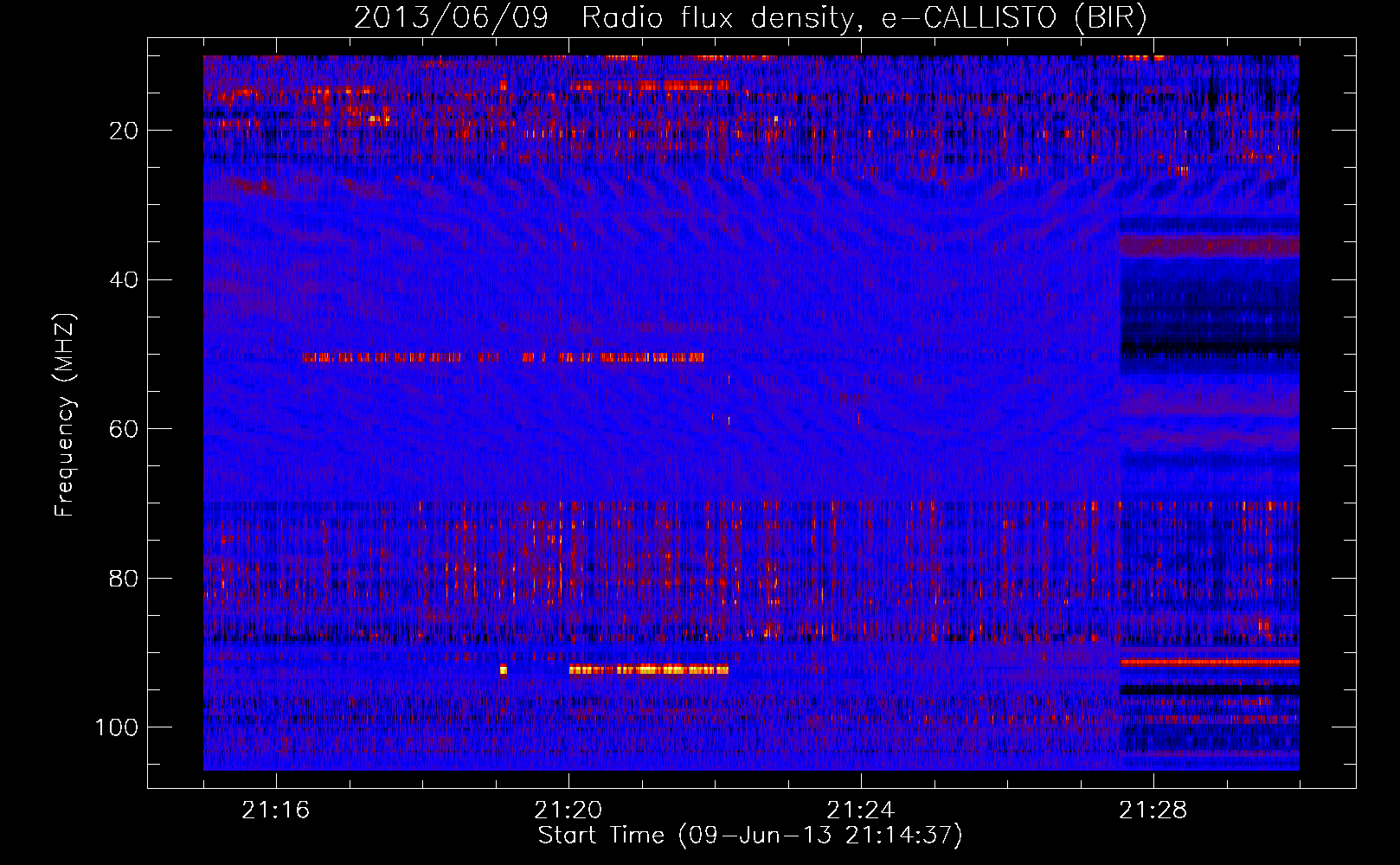Click the '100' frequency tick label
1400x865 pixels.
pyautogui.click(x=117, y=727)
